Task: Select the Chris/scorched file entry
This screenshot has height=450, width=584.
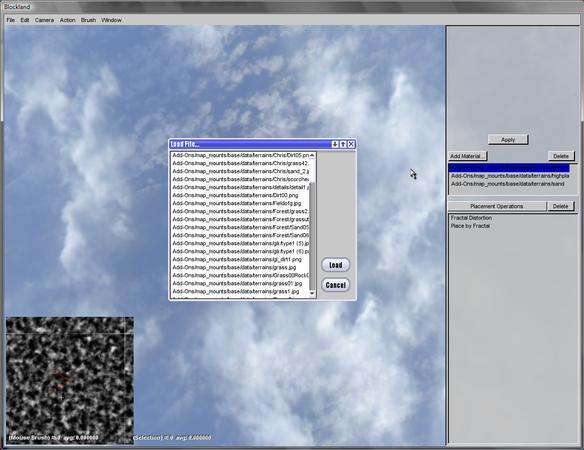Action: point(241,179)
